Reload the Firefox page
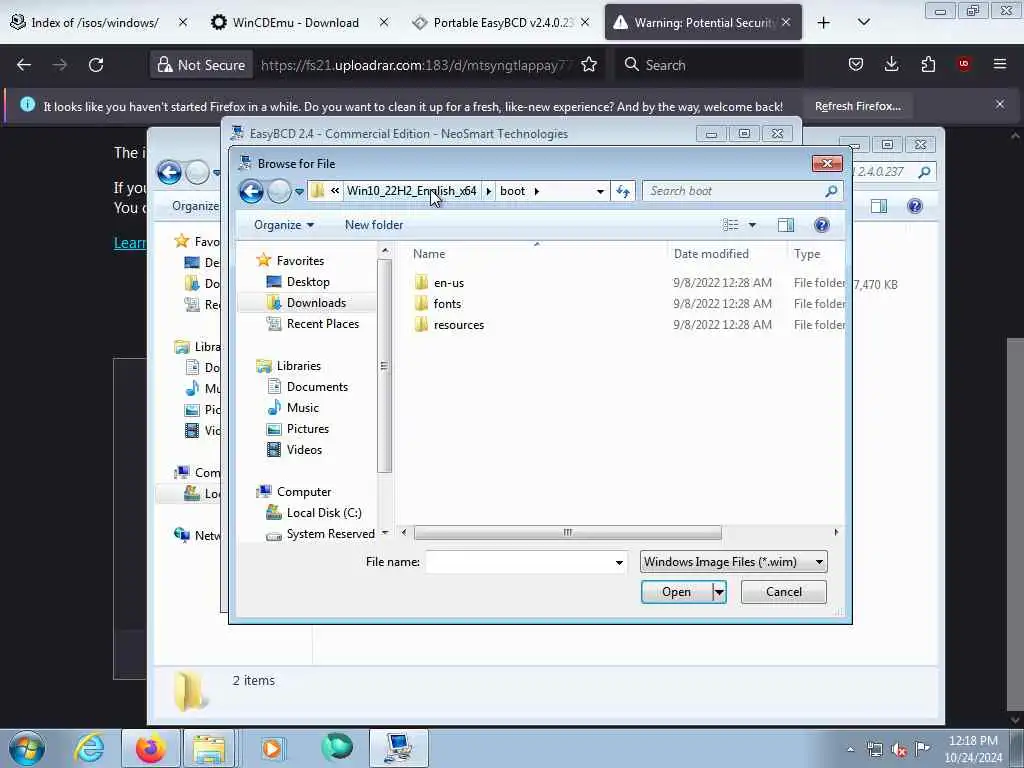 96,65
